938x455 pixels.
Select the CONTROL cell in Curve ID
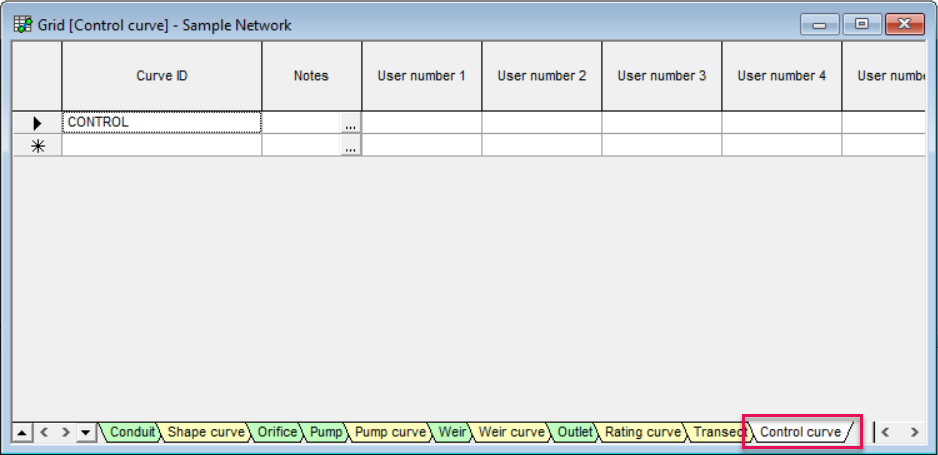(x=162, y=123)
